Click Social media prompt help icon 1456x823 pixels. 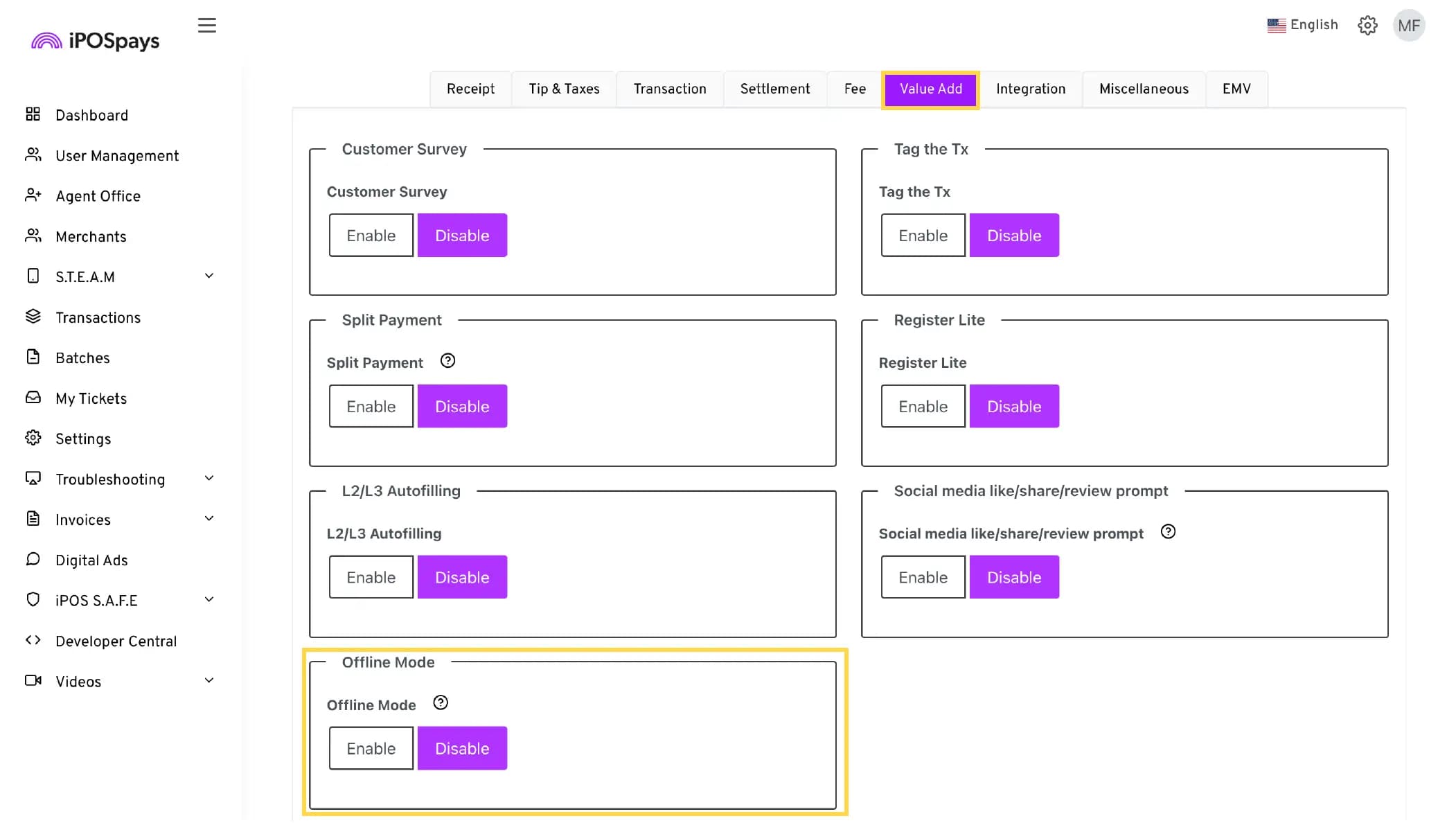(1168, 532)
